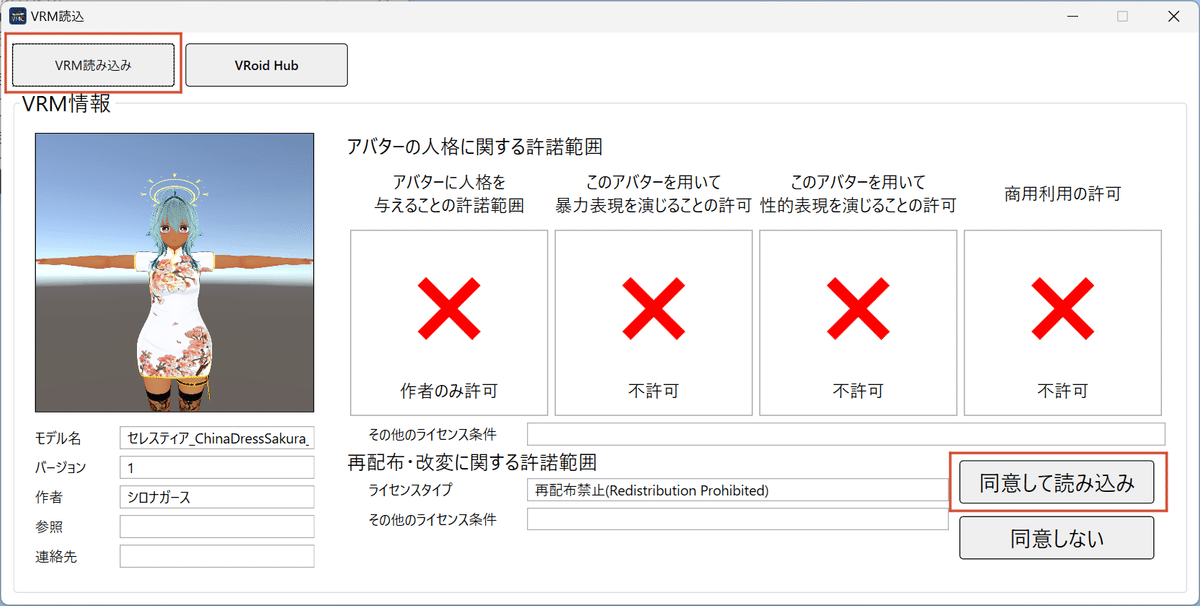1200x606 pixels.
Task: Click the 再配布・改変に関する許諾範囲 heading
Action: [x=472, y=463]
